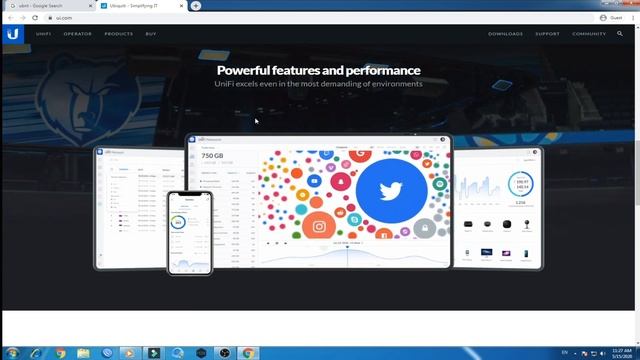Click the active Chrome icon in taskbar
Screen dimensions: 640x360
[248, 353]
